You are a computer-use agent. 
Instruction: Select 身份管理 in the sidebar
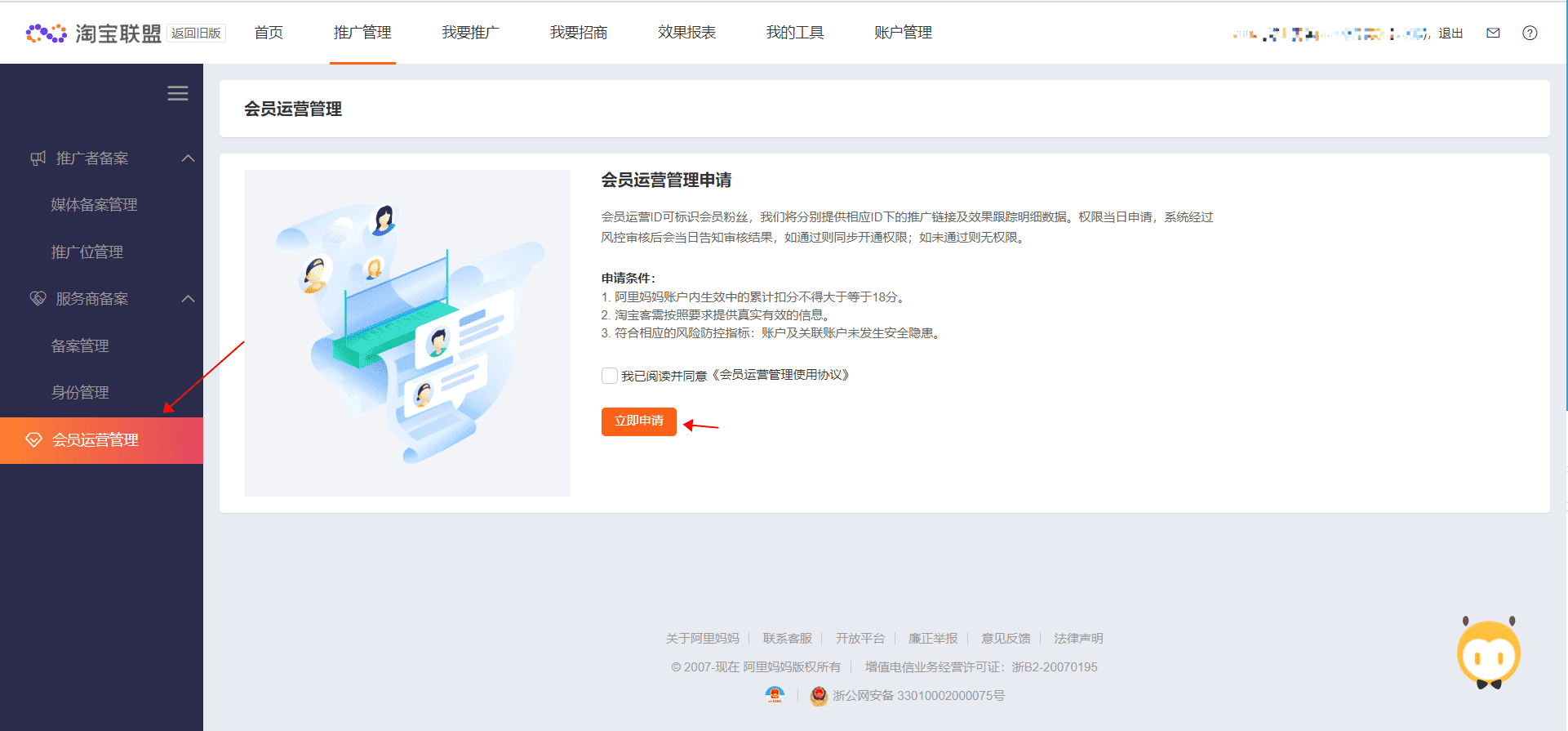(x=80, y=393)
